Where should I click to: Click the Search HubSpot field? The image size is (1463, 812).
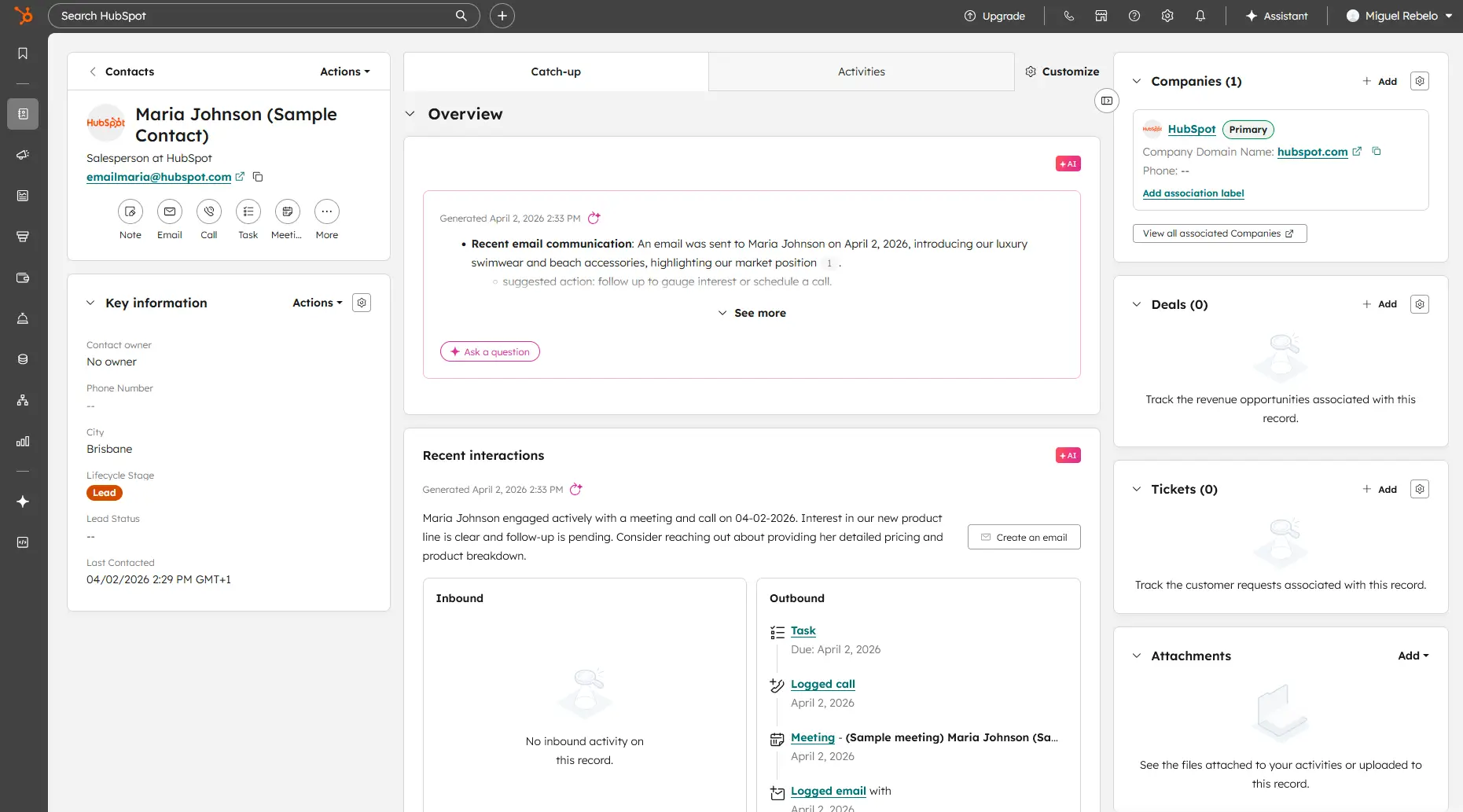[263, 16]
